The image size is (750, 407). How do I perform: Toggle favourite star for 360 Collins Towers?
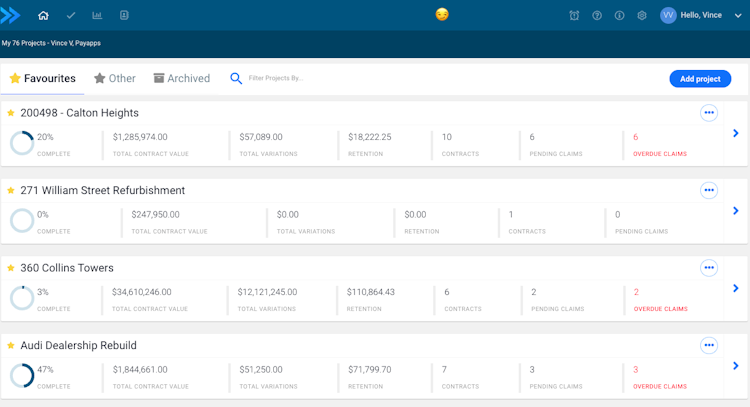click(x=11, y=268)
